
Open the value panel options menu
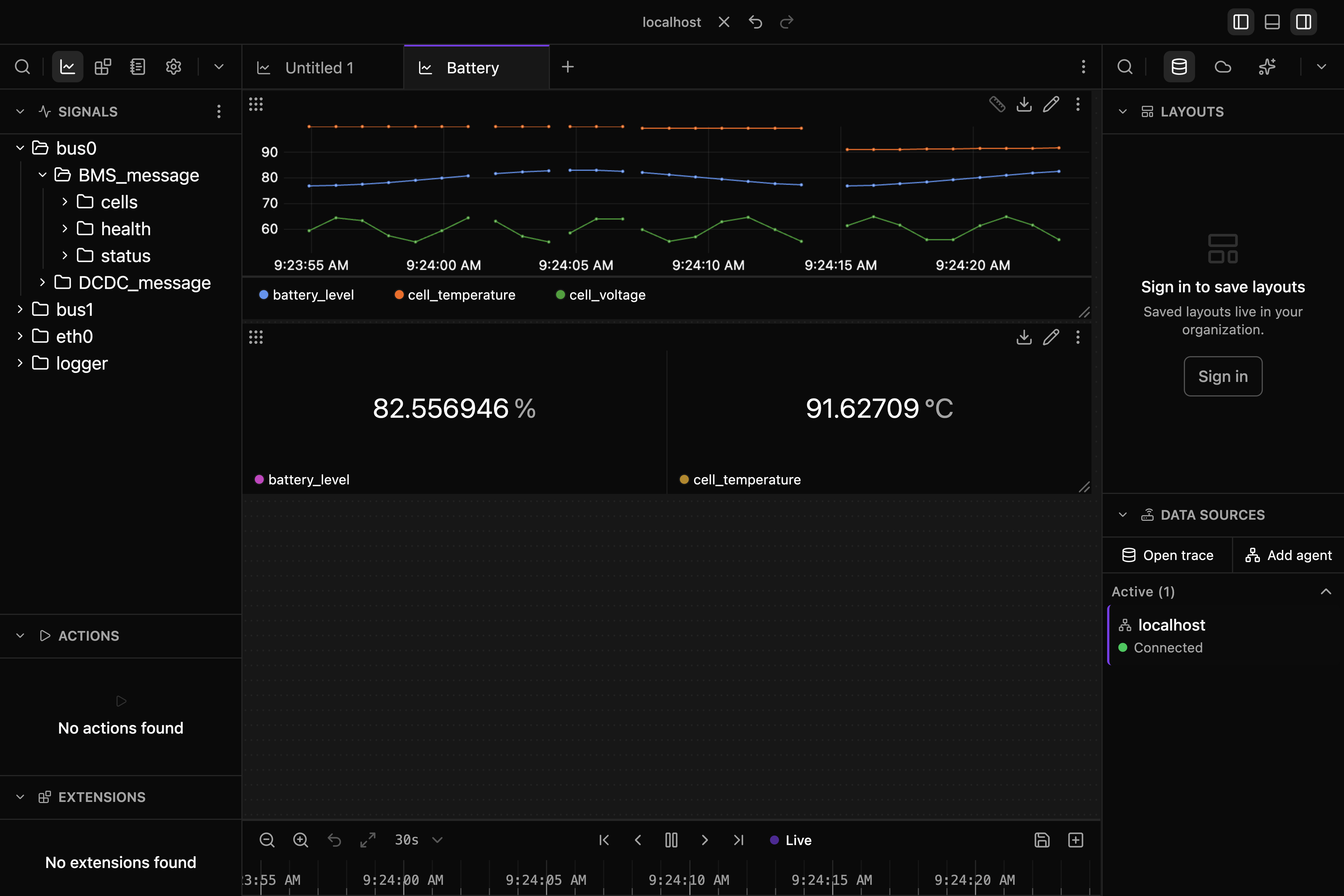click(1078, 337)
